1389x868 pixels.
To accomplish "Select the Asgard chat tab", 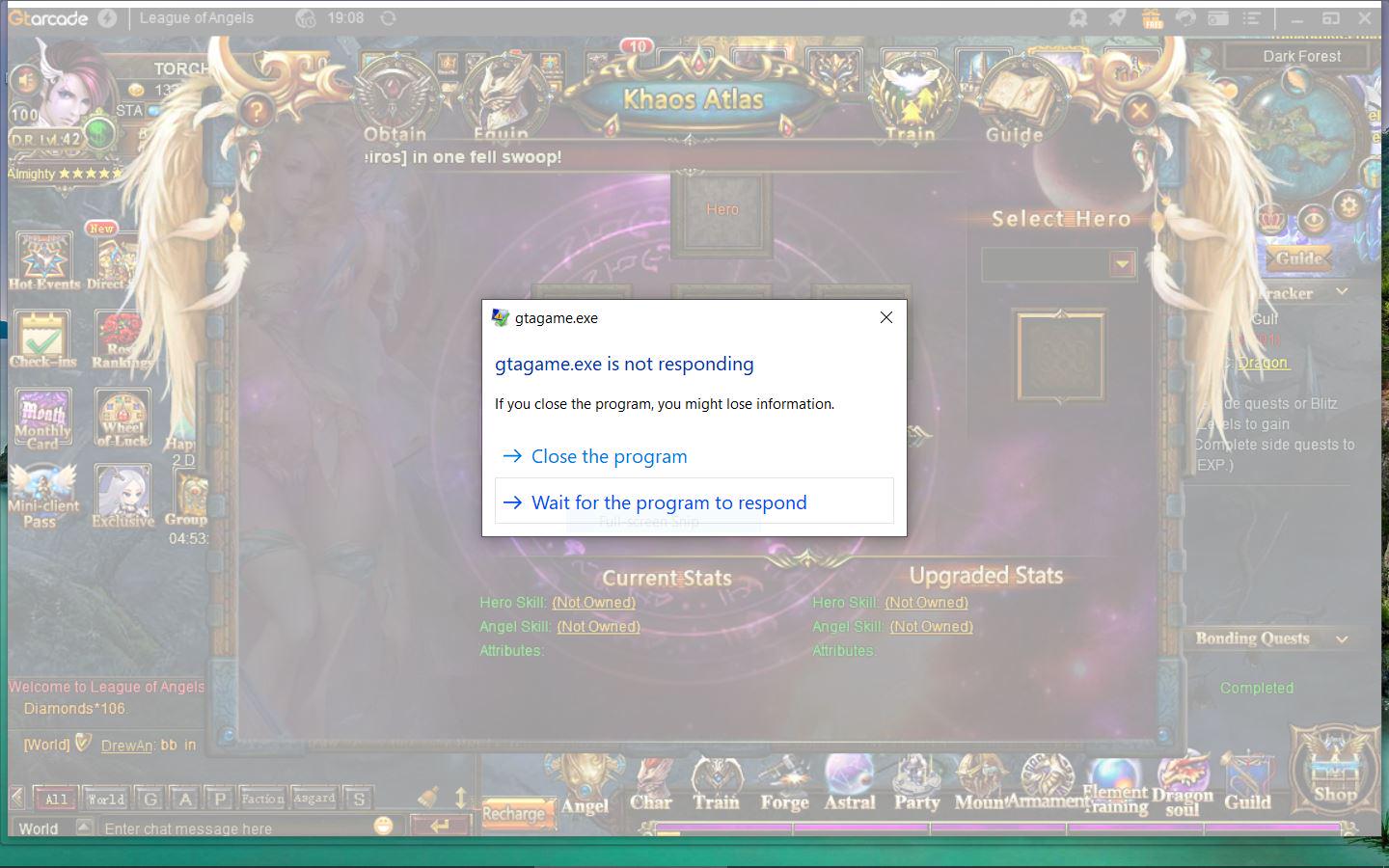I will coord(314,799).
